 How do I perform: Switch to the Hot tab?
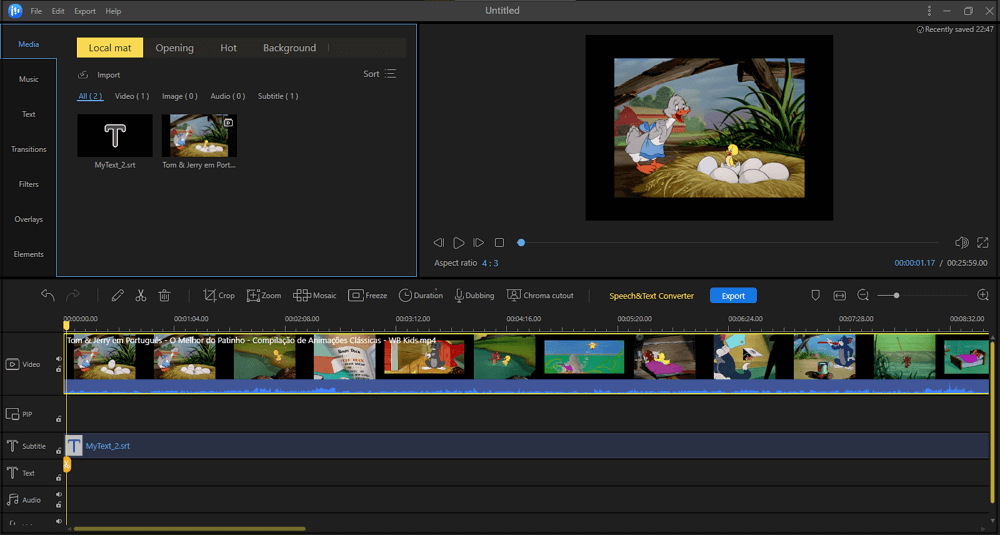point(228,48)
